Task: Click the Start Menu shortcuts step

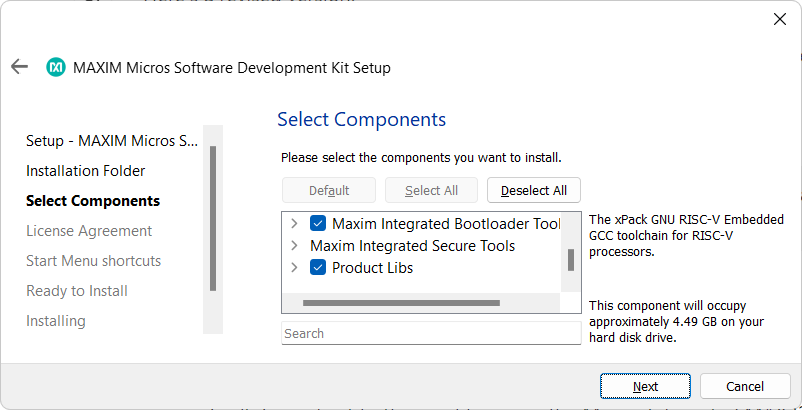Action: coord(94,261)
